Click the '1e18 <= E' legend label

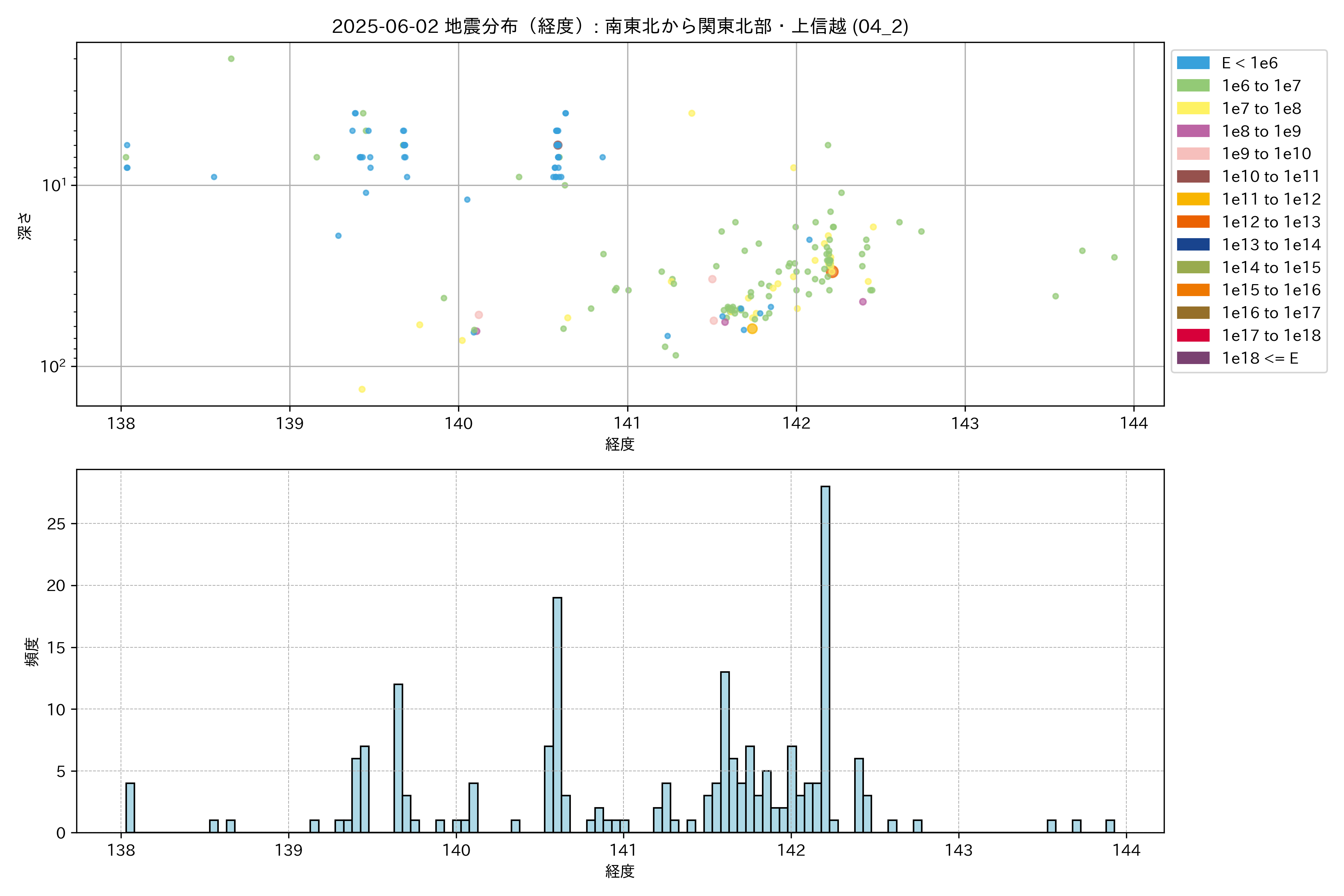pyautogui.click(x=1259, y=358)
